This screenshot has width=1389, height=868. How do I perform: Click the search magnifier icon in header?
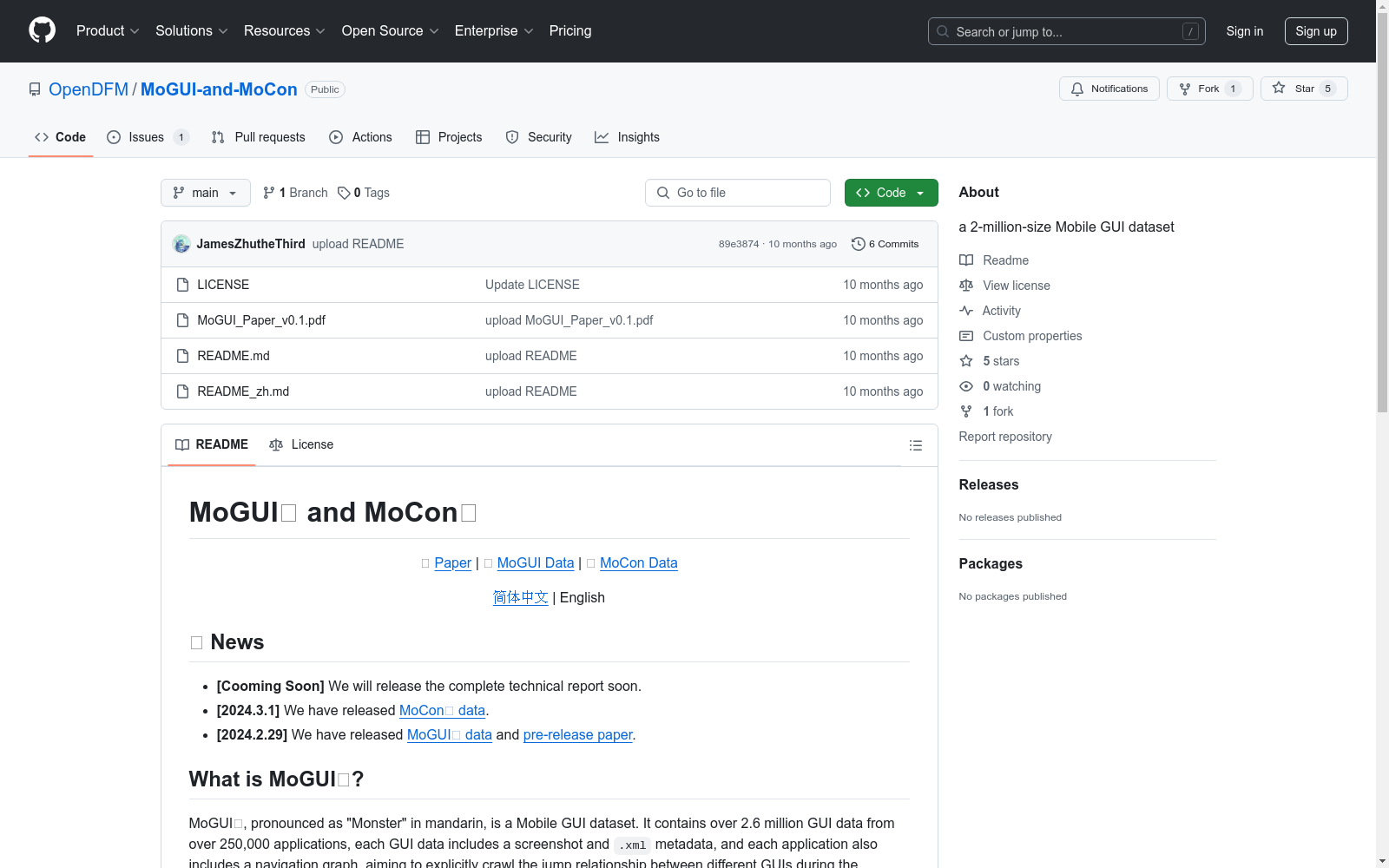click(x=943, y=31)
